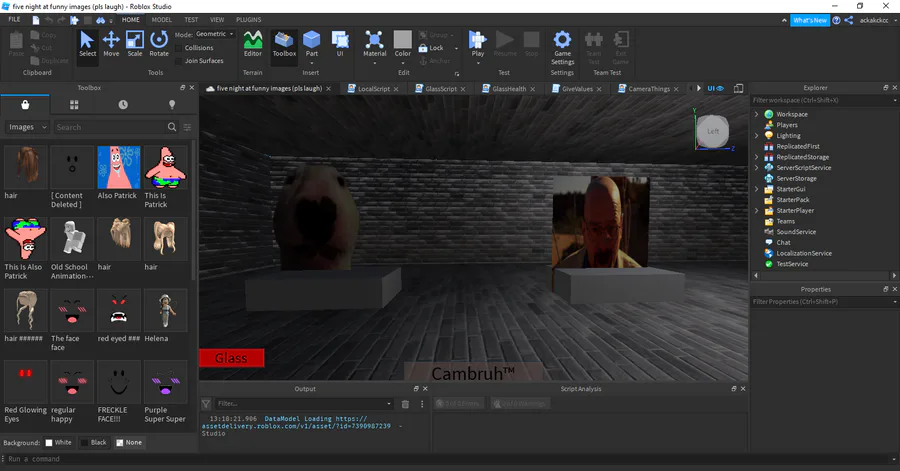900x471 pixels.
Task: Open the Toolbox from ribbon
Action: (284, 44)
